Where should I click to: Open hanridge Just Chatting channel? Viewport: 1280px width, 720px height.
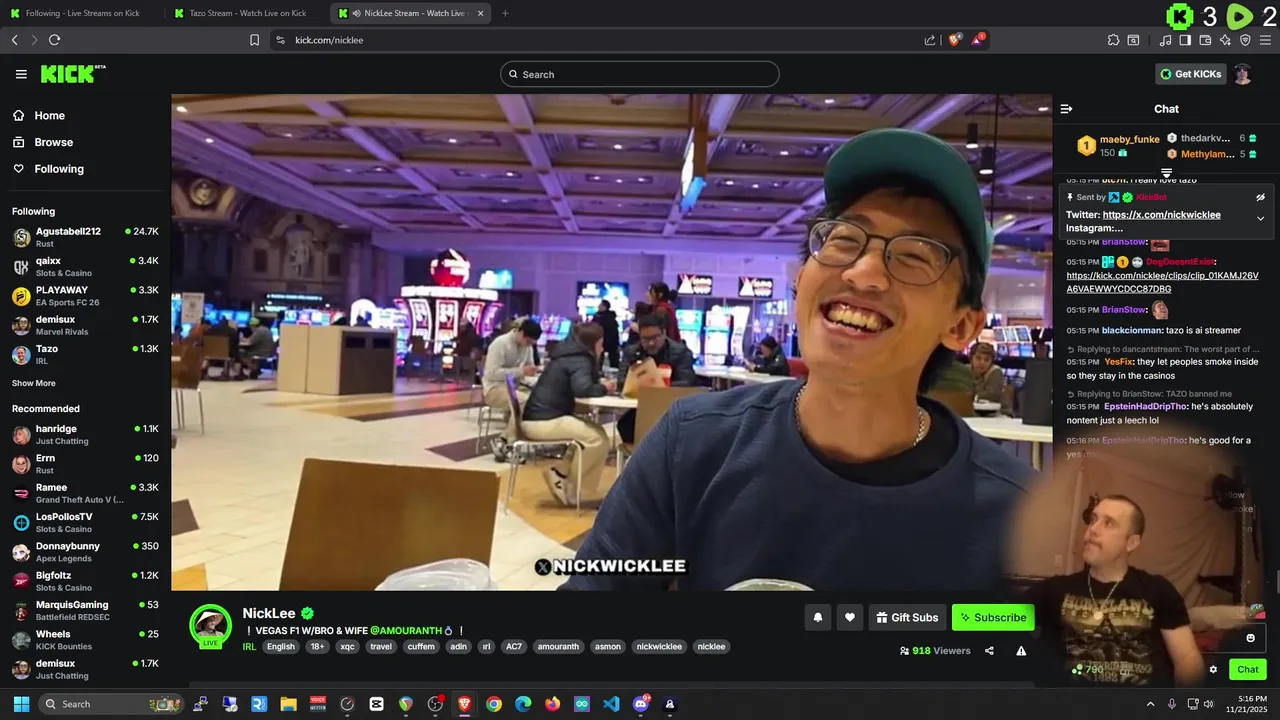[x=85, y=434]
